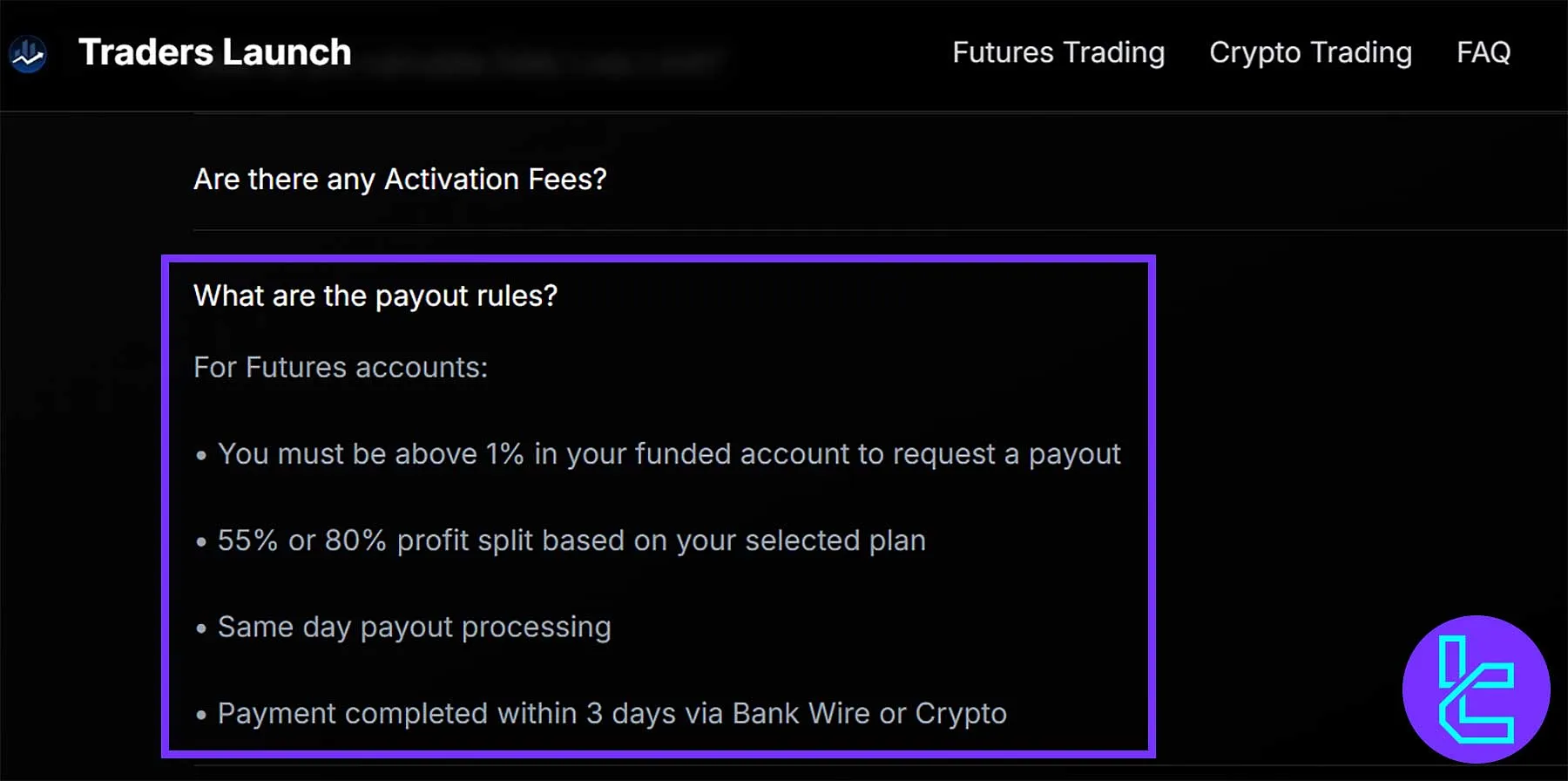Open the FAQ section from the navigation bar
This screenshot has height=781, width=1568.
[x=1483, y=52]
